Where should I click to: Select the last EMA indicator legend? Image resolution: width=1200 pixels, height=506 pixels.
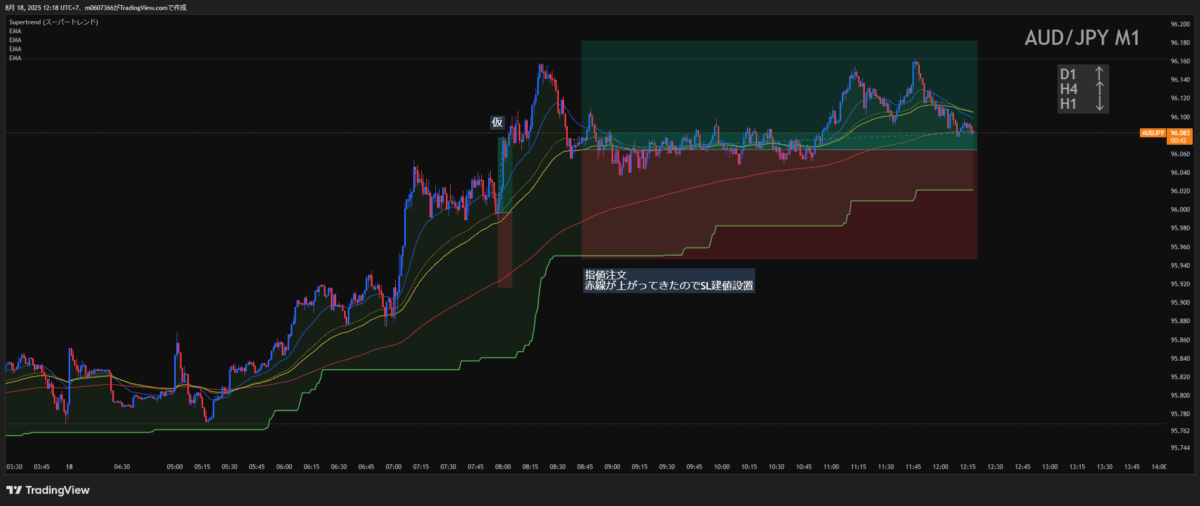(x=15, y=58)
